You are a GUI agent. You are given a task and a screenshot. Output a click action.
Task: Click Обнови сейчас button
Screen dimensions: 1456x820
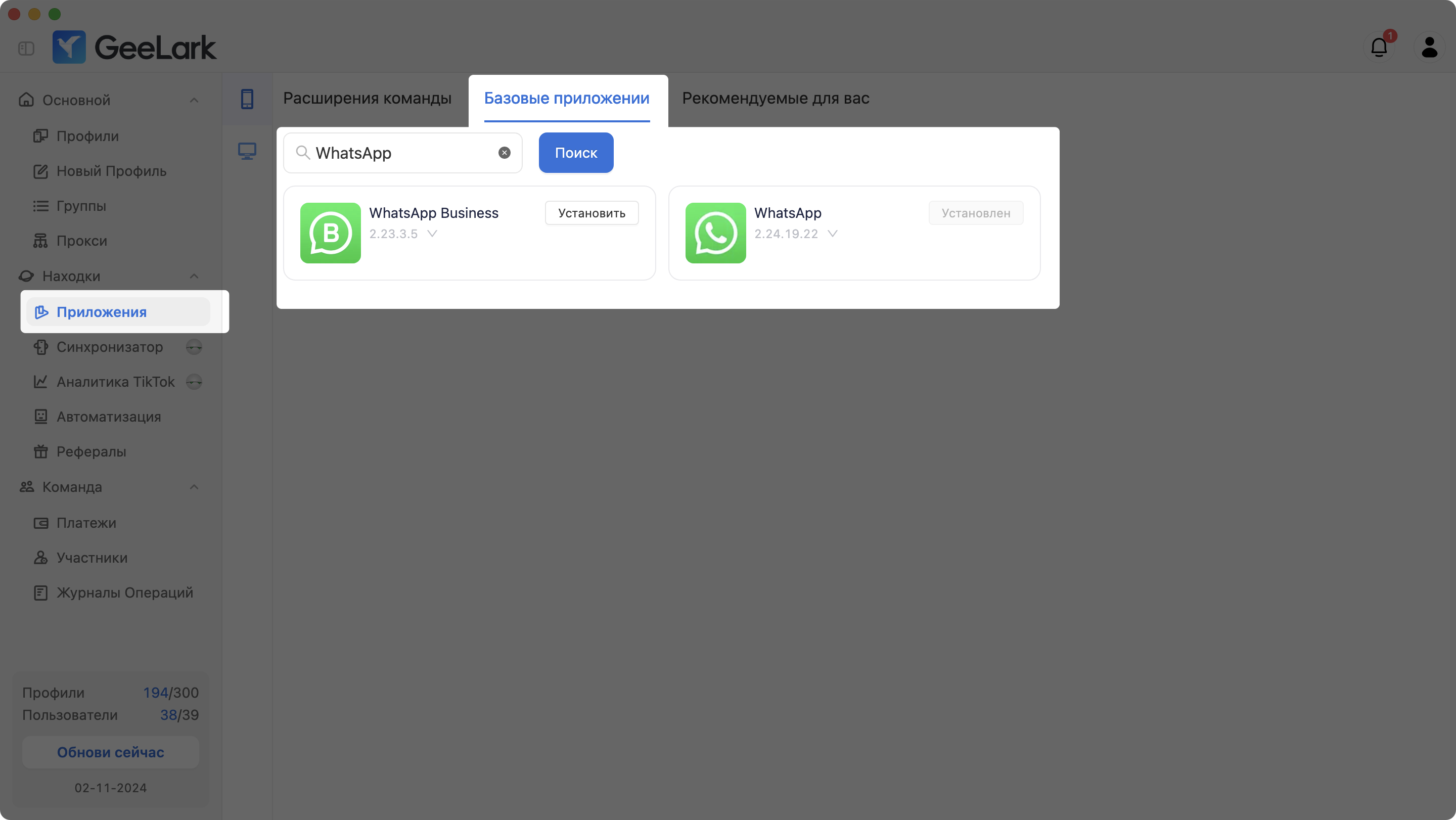[x=111, y=753]
